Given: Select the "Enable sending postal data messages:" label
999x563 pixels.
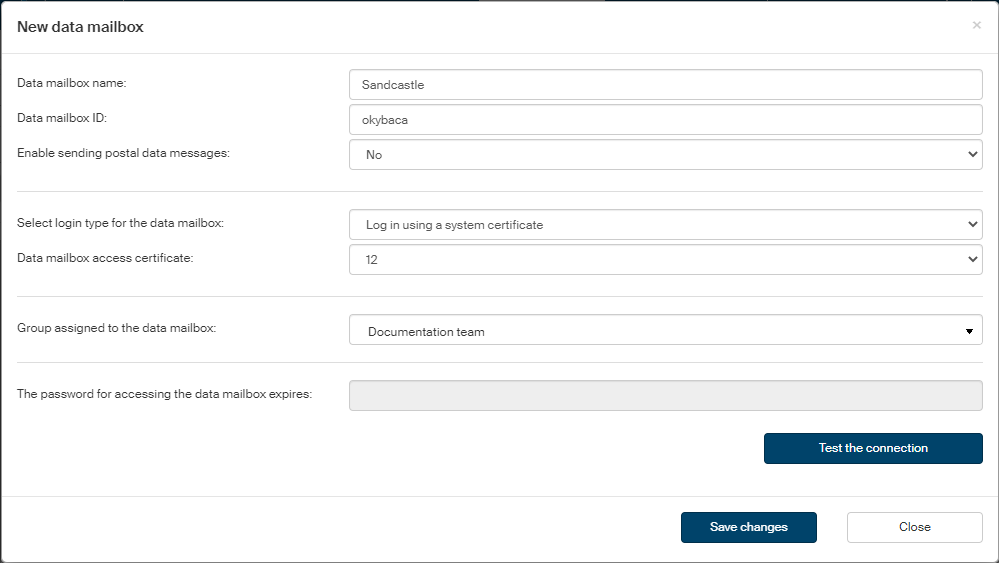Looking at the screenshot, I should (x=123, y=153).
